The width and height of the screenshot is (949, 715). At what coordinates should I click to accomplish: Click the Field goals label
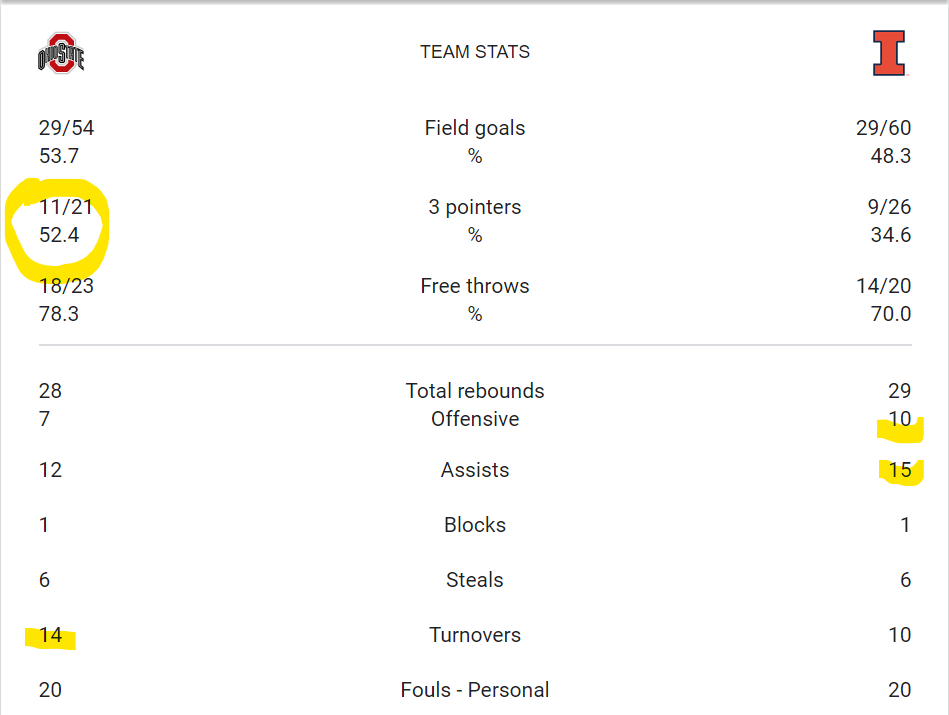coord(475,128)
